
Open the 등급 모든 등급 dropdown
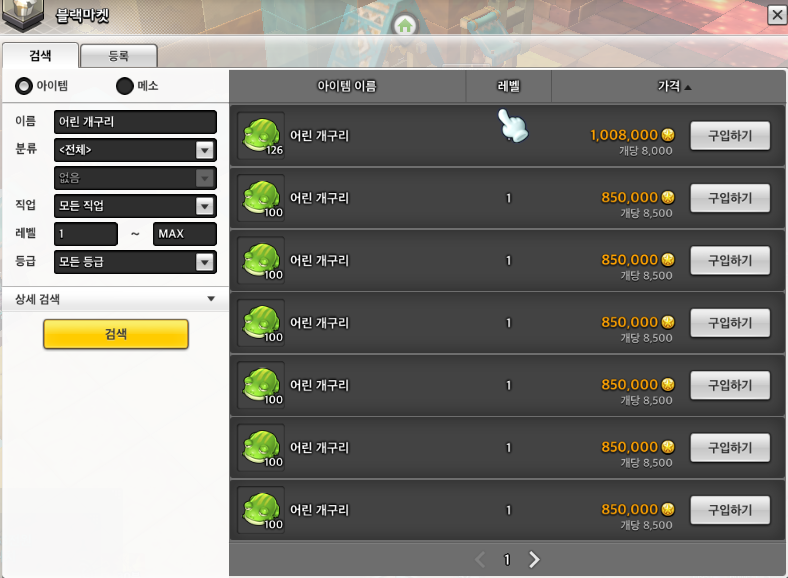click(135, 262)
